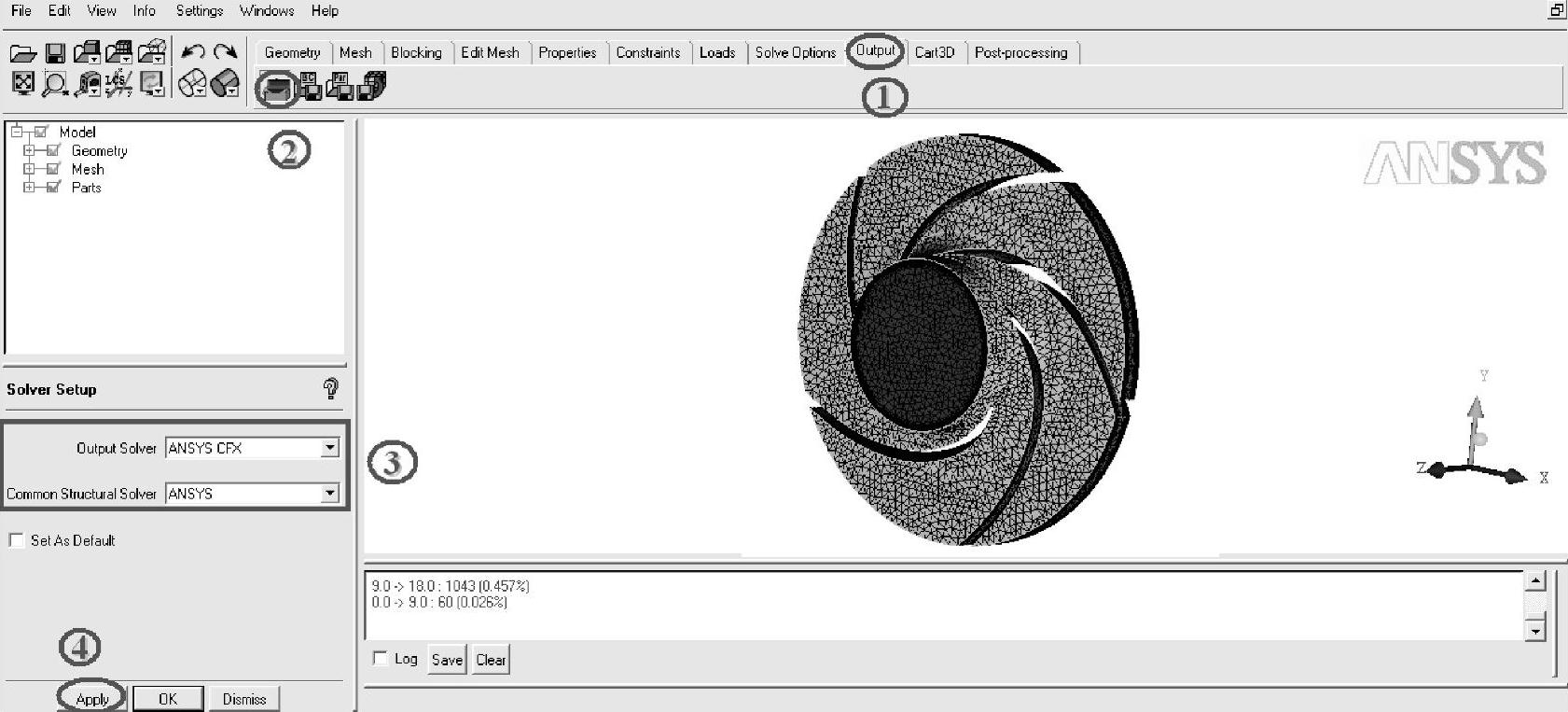Image resolution: width=1568 pixels, height=712 pixels.
Task: Redo the last action
Action: [x=225, y=52]
